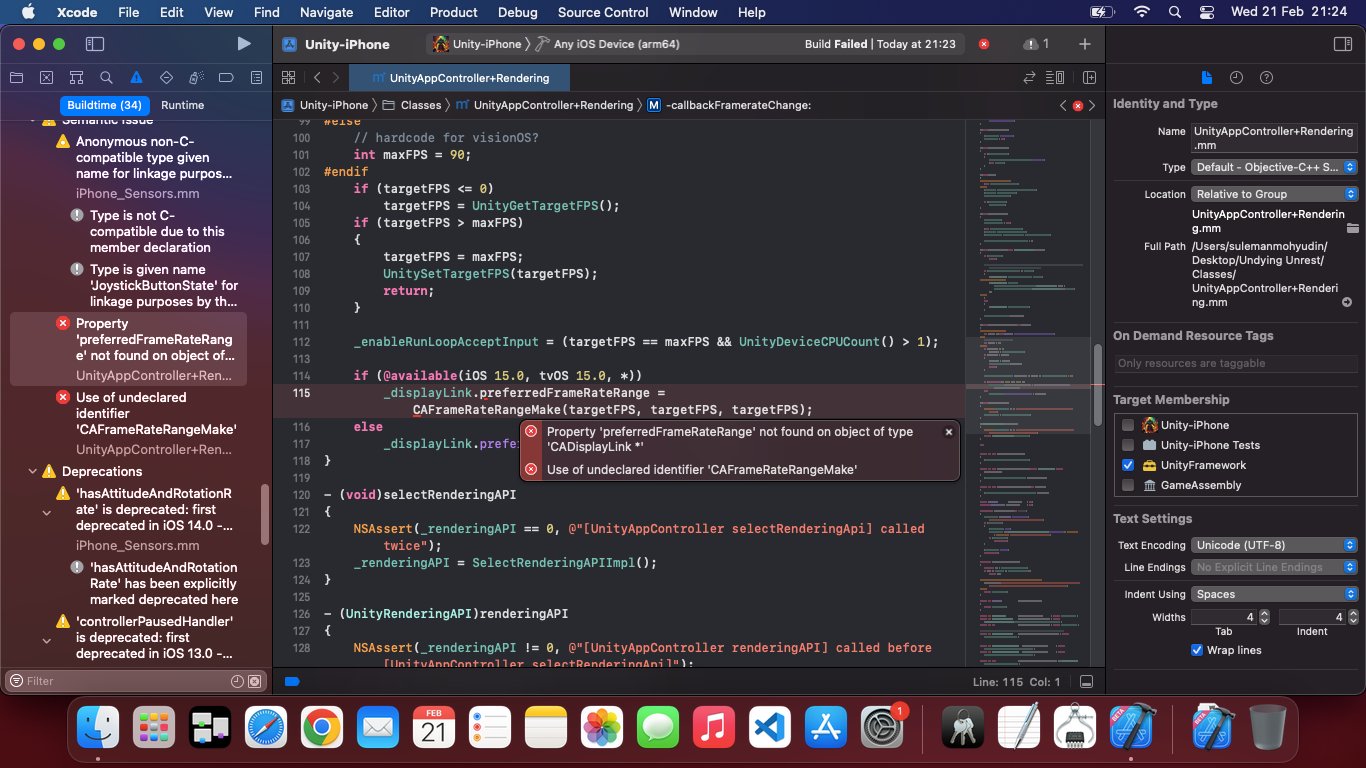The image size is (1366, 768).
Task: Adjust the Indent width stepper
Action: tap(1351, 617)
